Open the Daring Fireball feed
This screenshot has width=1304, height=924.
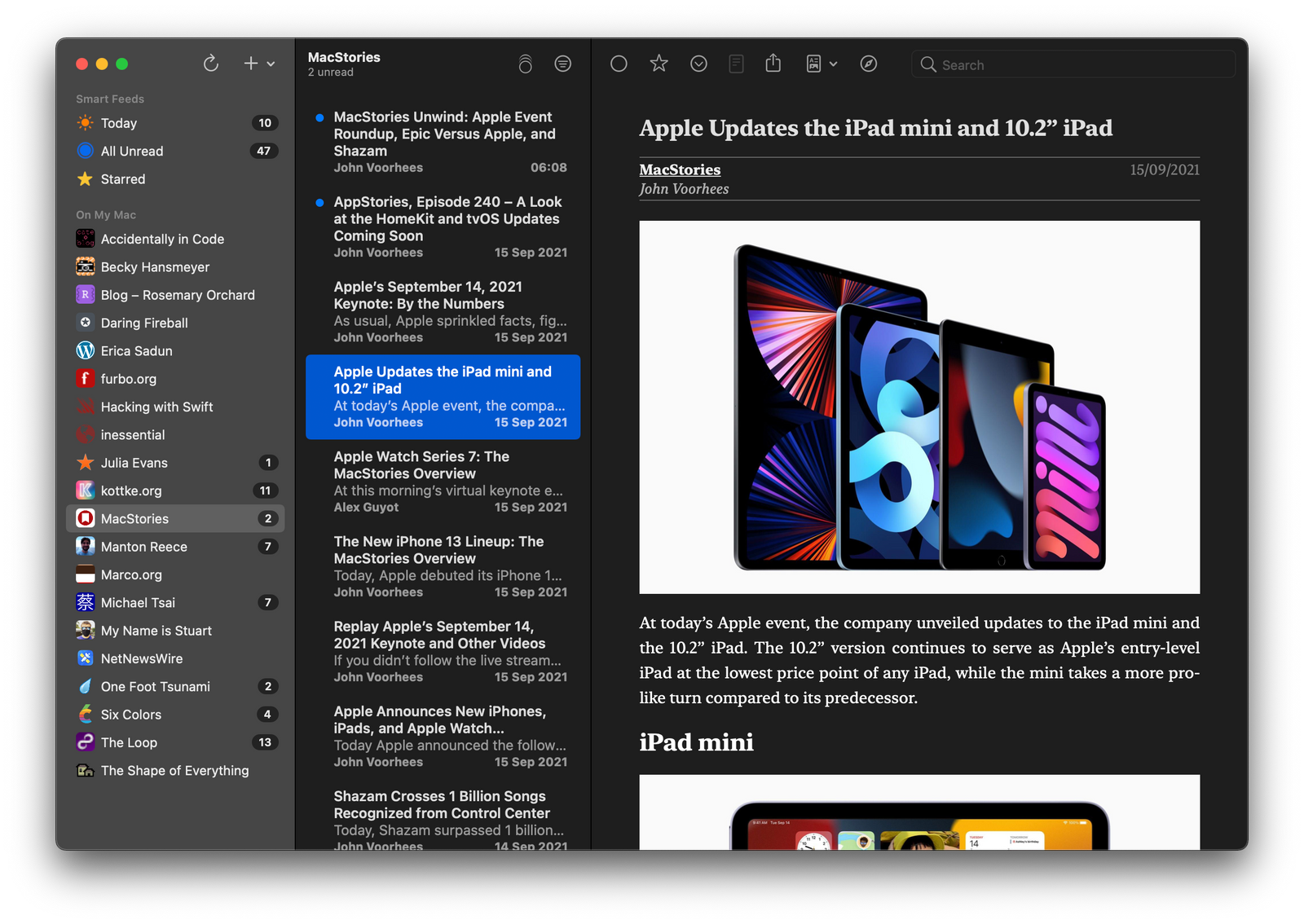pos(144,323)
